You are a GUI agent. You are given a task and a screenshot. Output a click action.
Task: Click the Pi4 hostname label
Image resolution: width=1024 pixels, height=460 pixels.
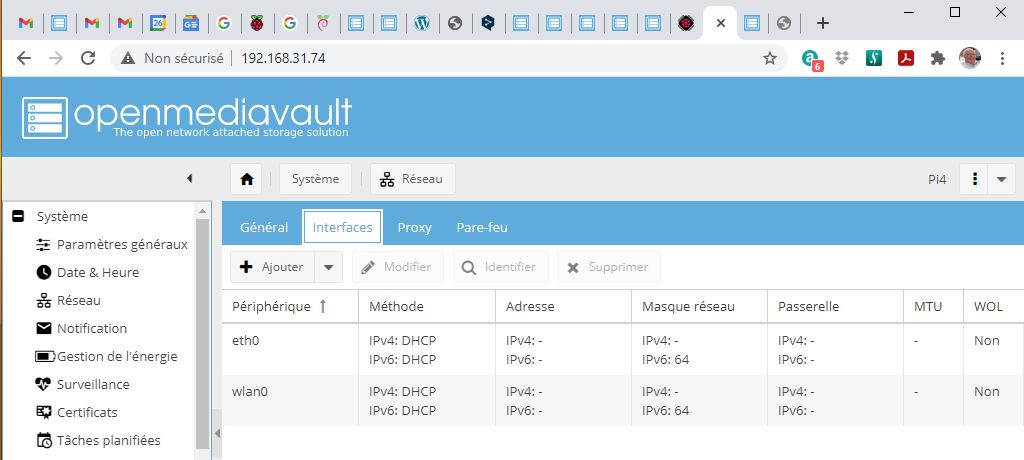[936, 179]
